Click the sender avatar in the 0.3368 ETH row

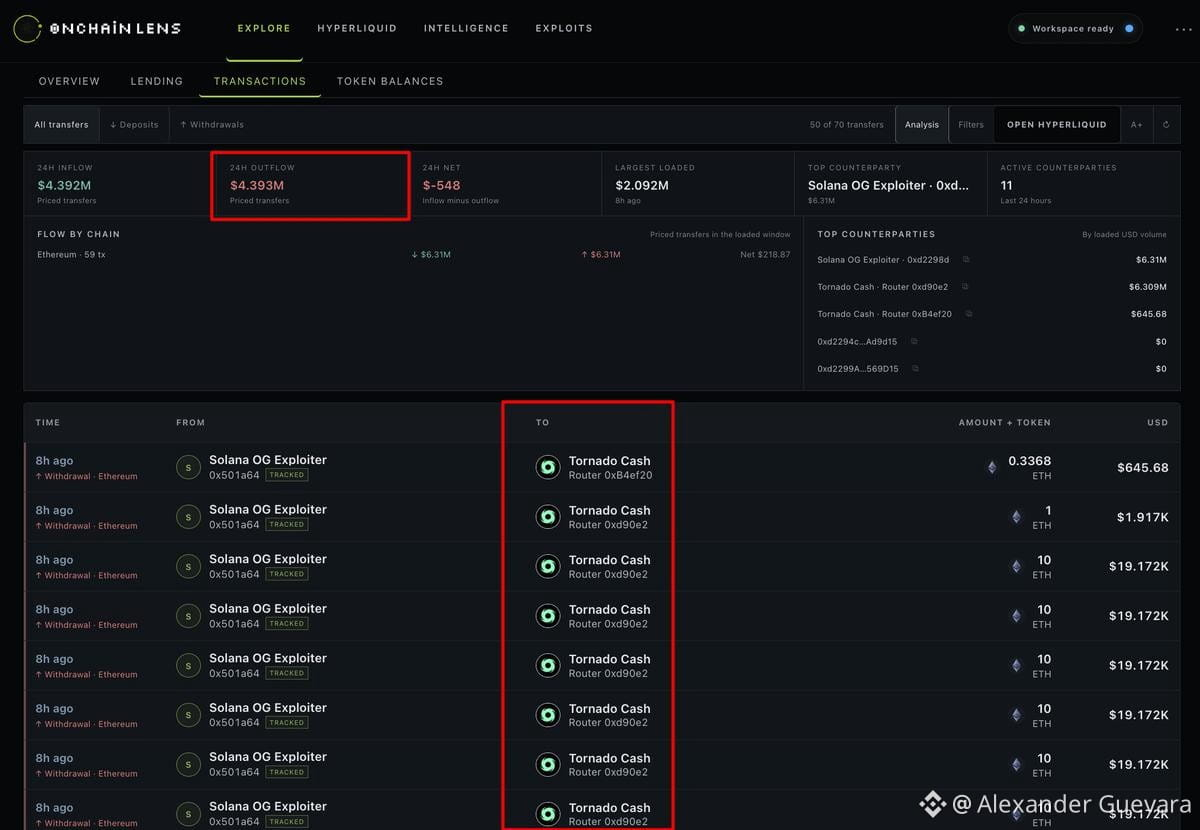pos(188,467)
